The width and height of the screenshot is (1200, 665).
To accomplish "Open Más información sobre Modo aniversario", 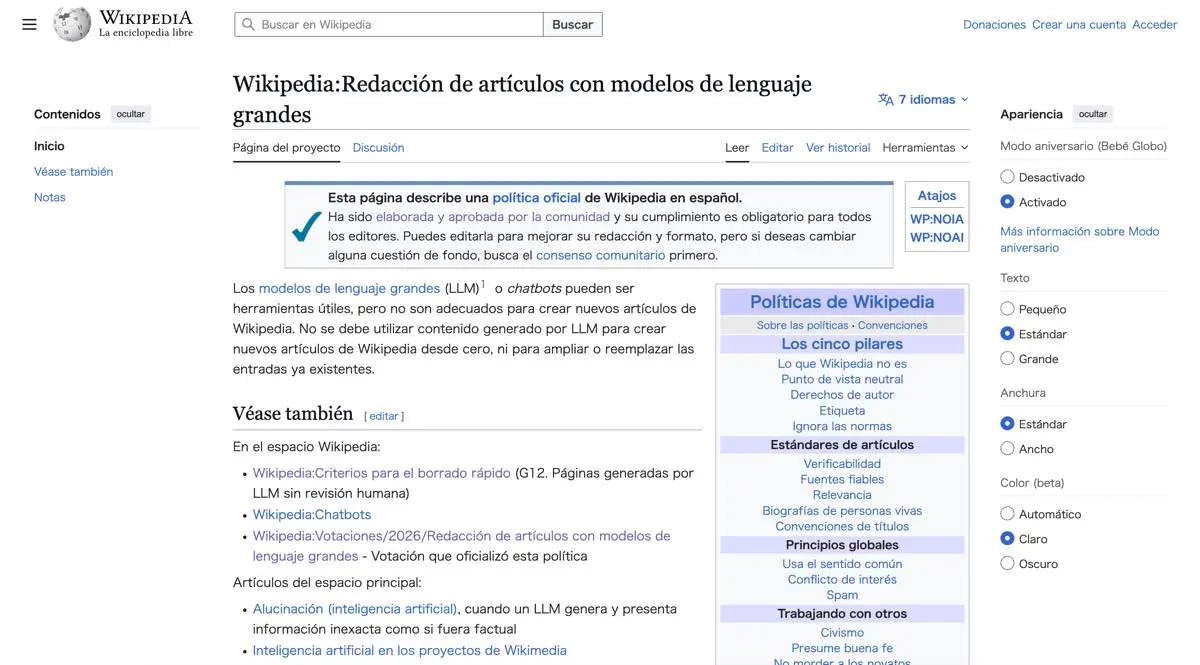I will 1080,239.
